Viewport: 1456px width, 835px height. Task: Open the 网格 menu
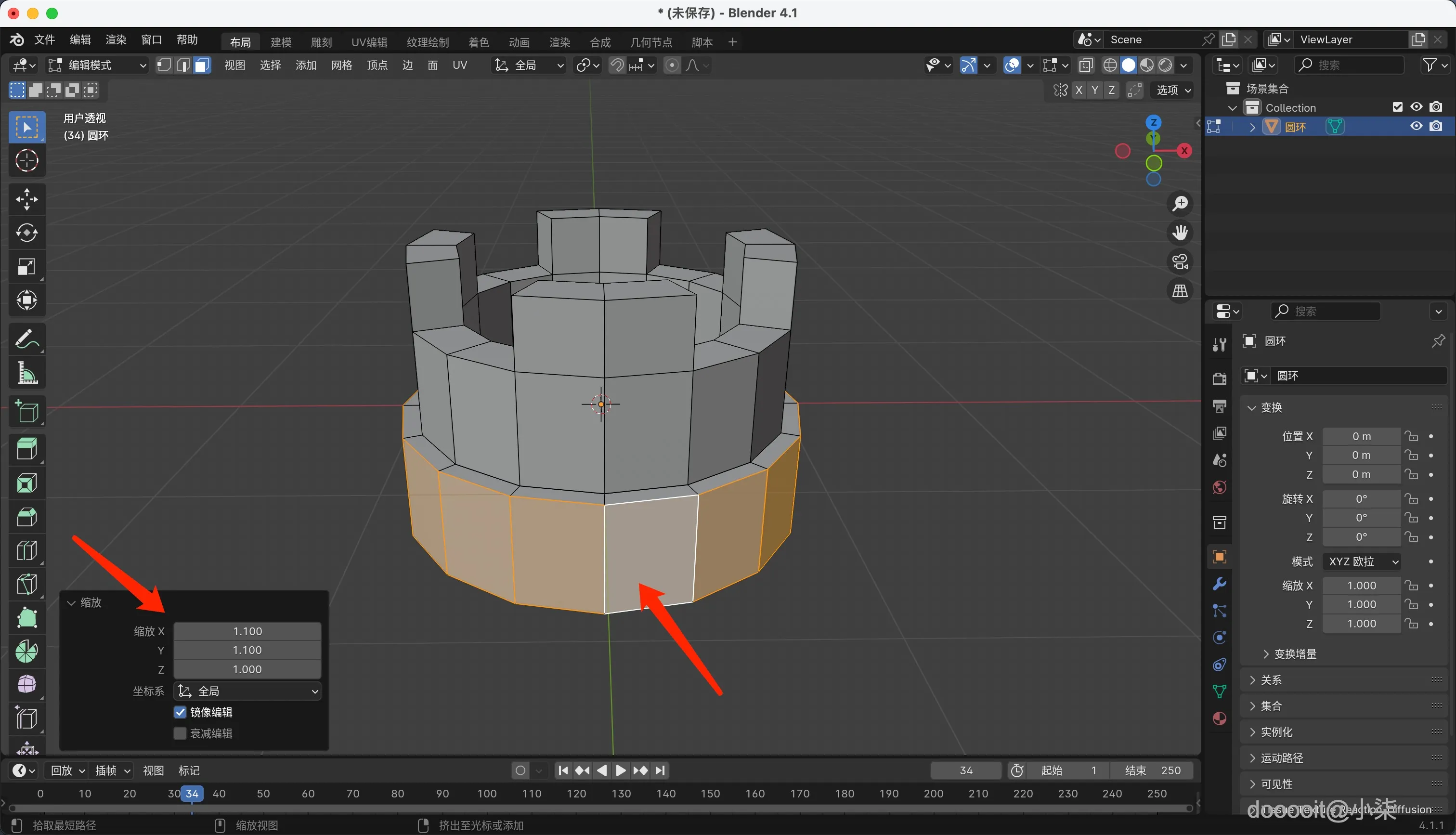[x=341, y=65]
